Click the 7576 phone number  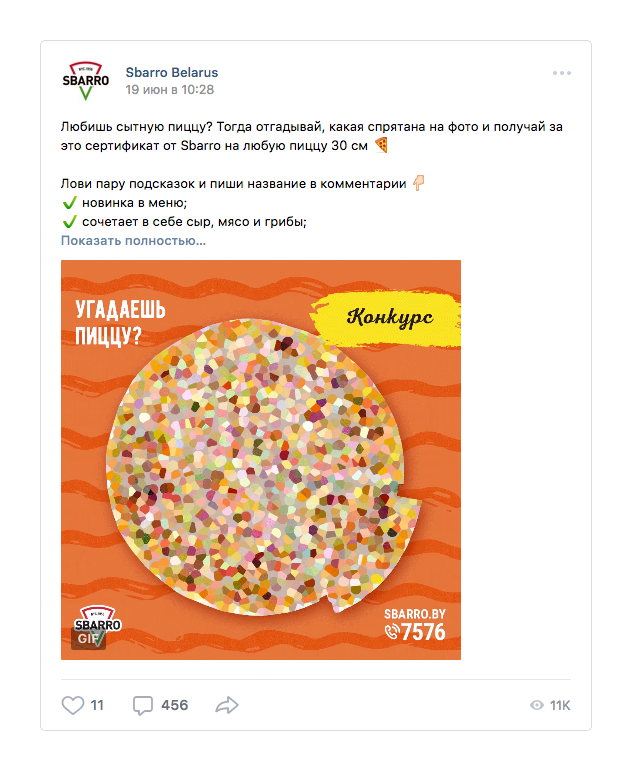tap(423, 632)
